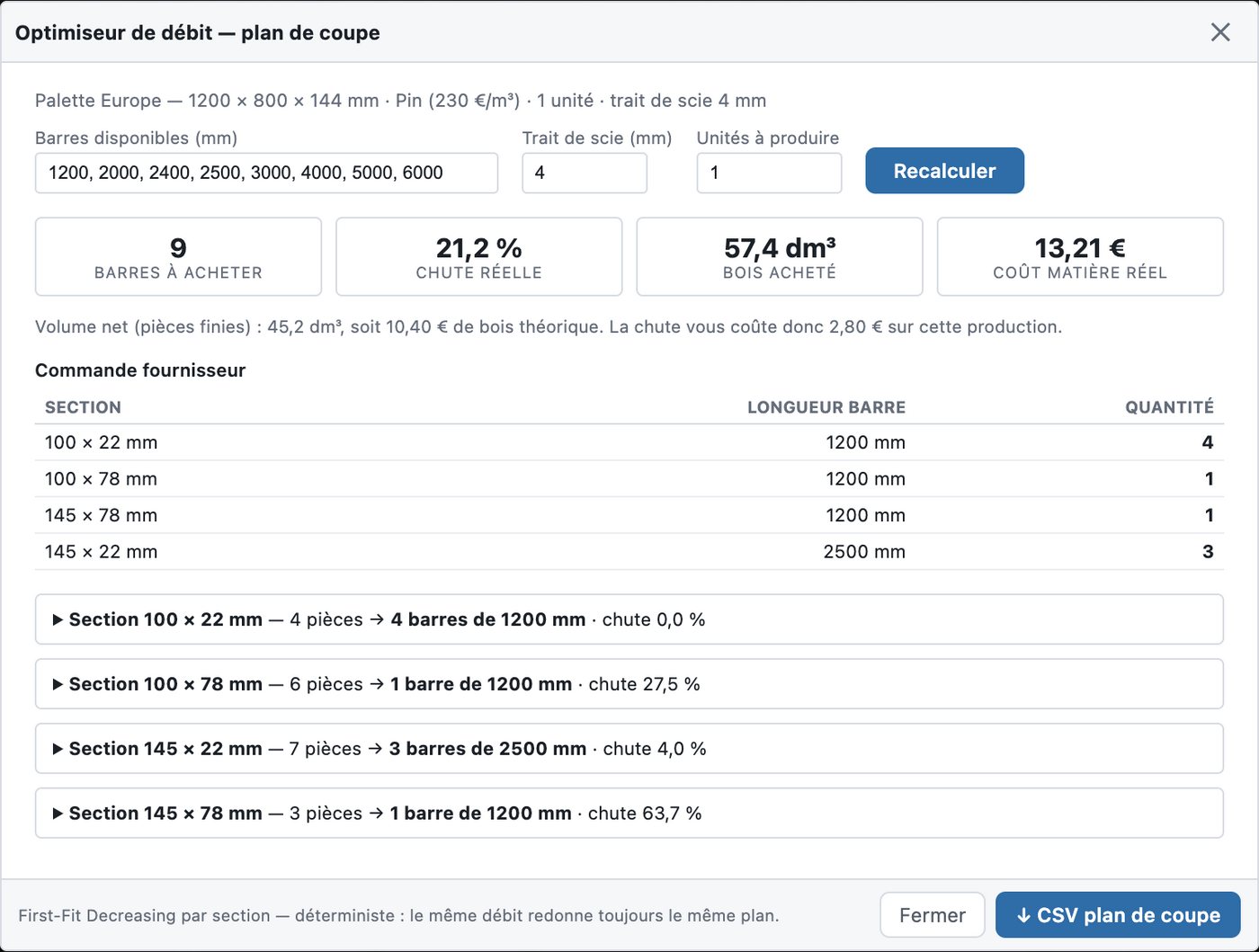1259x952 pixels.
Task: Click the 2500 mm bar length cell
Action: pos(864,552)
